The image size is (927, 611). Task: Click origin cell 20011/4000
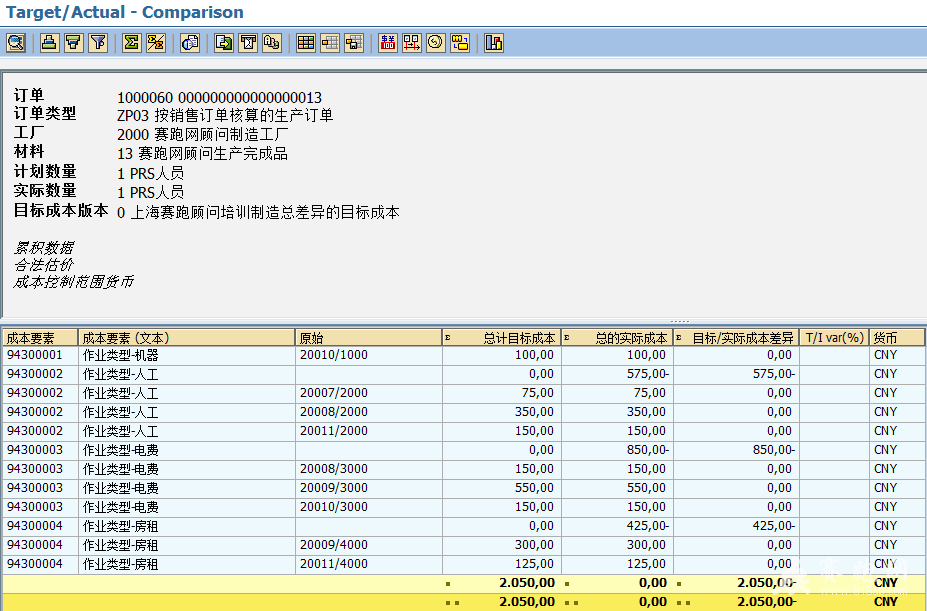pyautogui.click(x=369, y=564)
